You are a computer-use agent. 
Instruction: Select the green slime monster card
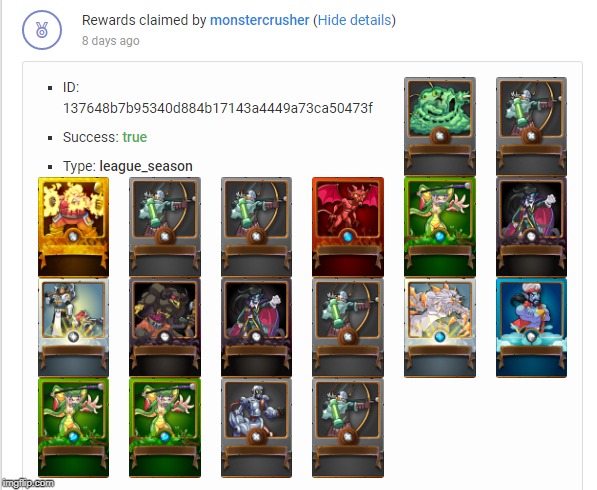coord(440,126)
